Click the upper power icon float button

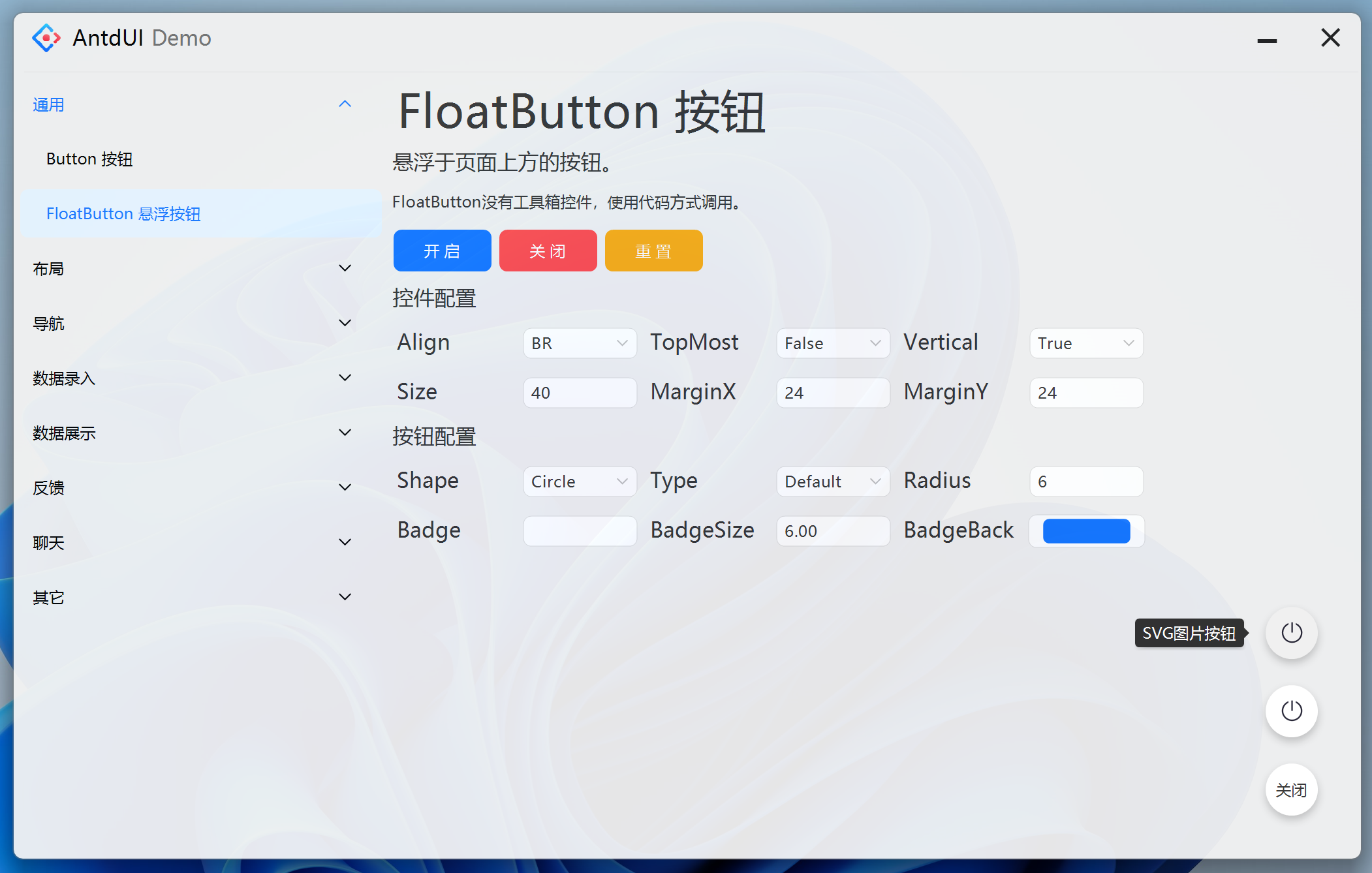pos(1291,632)
